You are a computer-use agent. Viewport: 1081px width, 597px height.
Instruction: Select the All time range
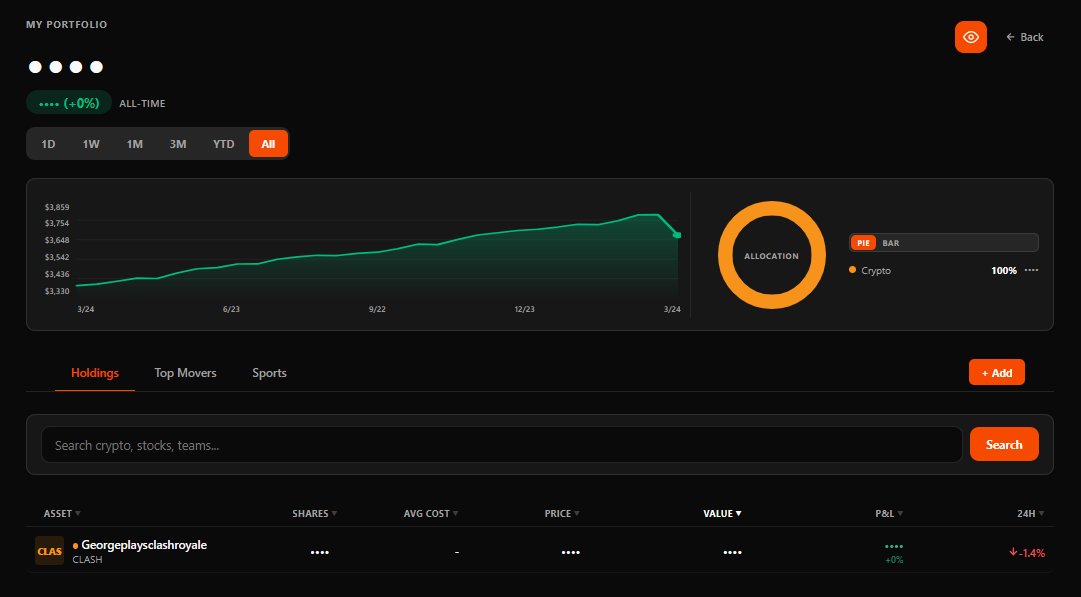pyautogui.click(x=268, y=144)
